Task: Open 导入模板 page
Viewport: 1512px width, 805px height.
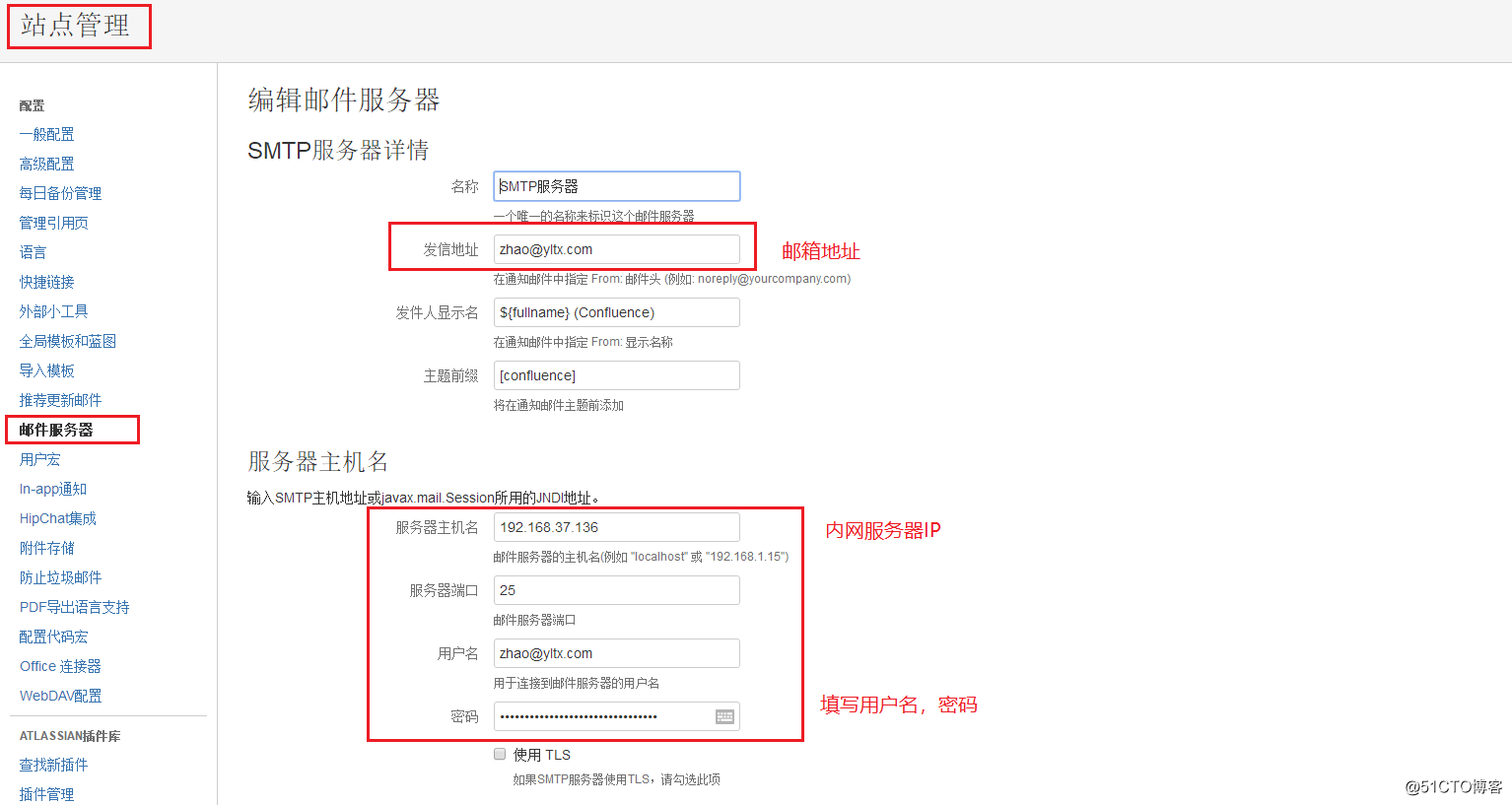Action: click(47, 370)
